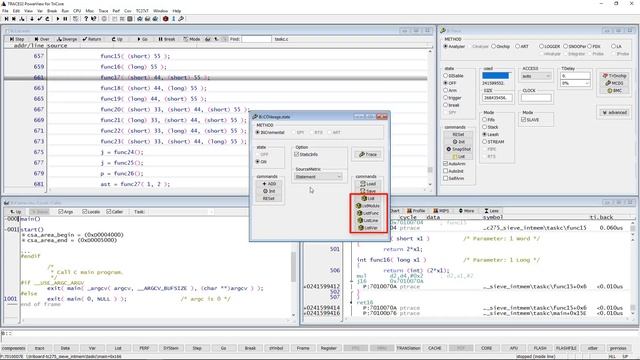640x360 pixels.
Task: Toggle the SLAVE checkbox in the Trace window
Action: pyautogui.click(x=530, y=120)
